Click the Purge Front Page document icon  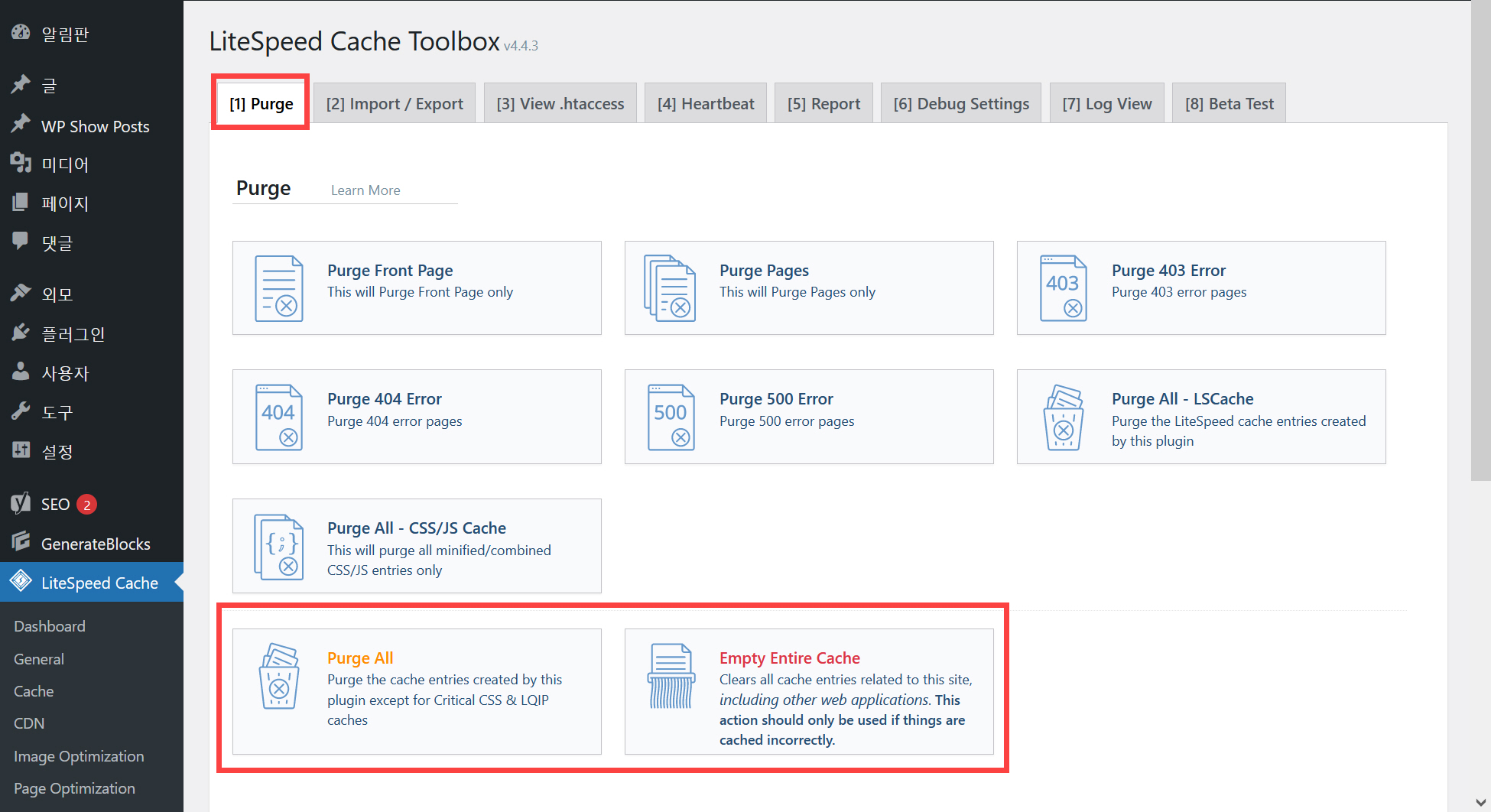[x=279, y=288]
